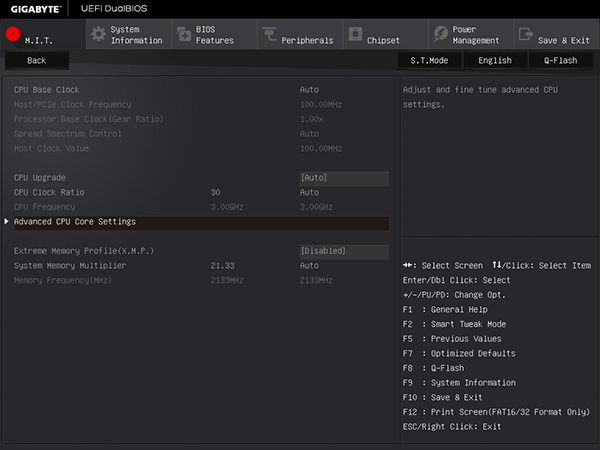Click the Power Management lightning icon
Viewport: 600px width, 450px height.
tap(441, 34)
